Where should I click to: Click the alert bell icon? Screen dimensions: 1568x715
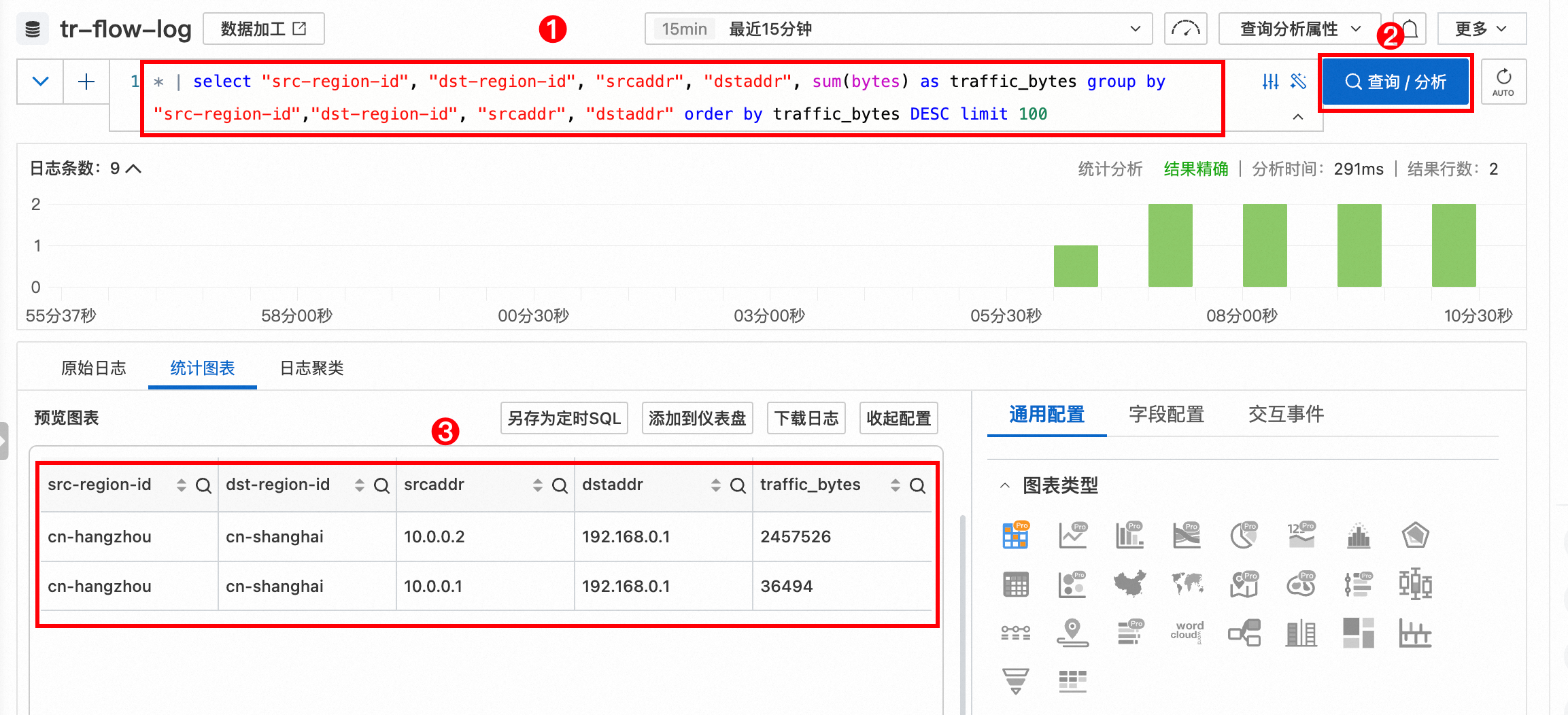[1410, 29]
